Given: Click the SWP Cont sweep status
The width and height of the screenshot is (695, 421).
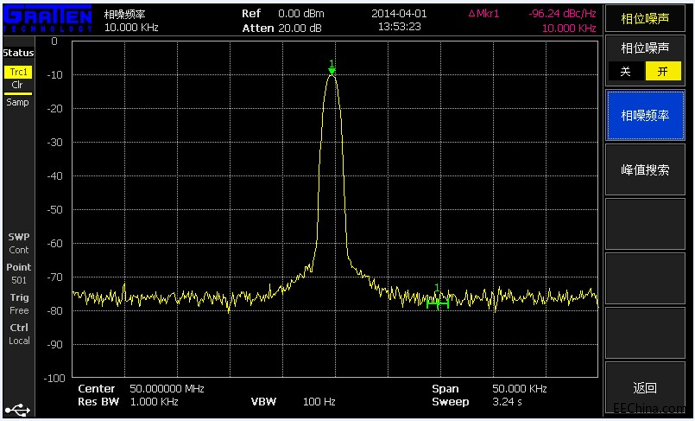Looking at the screenshot, I should coord(19,243).
